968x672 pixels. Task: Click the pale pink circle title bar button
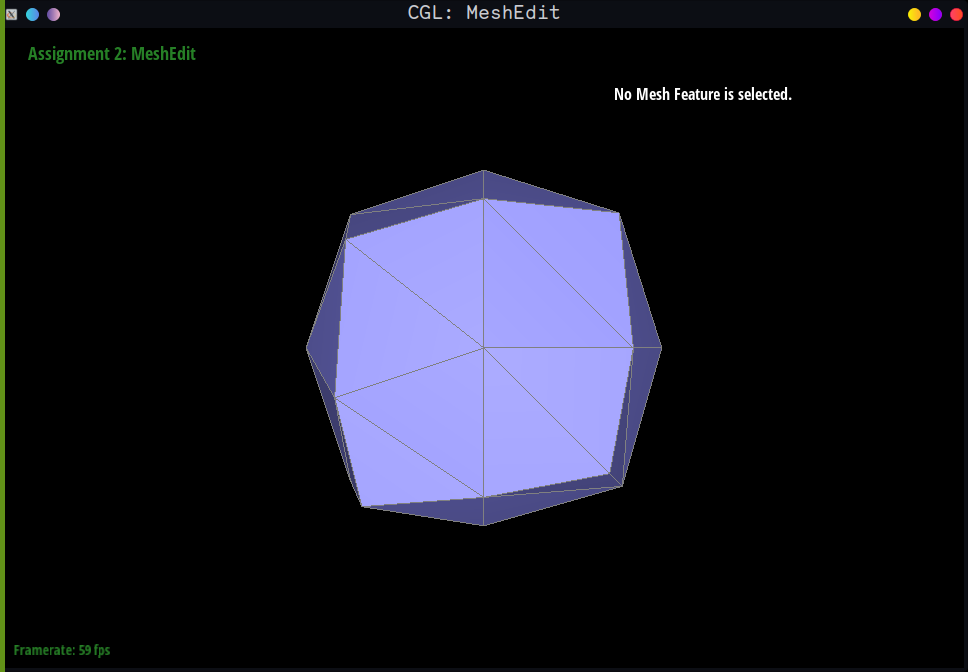(54, 14)
